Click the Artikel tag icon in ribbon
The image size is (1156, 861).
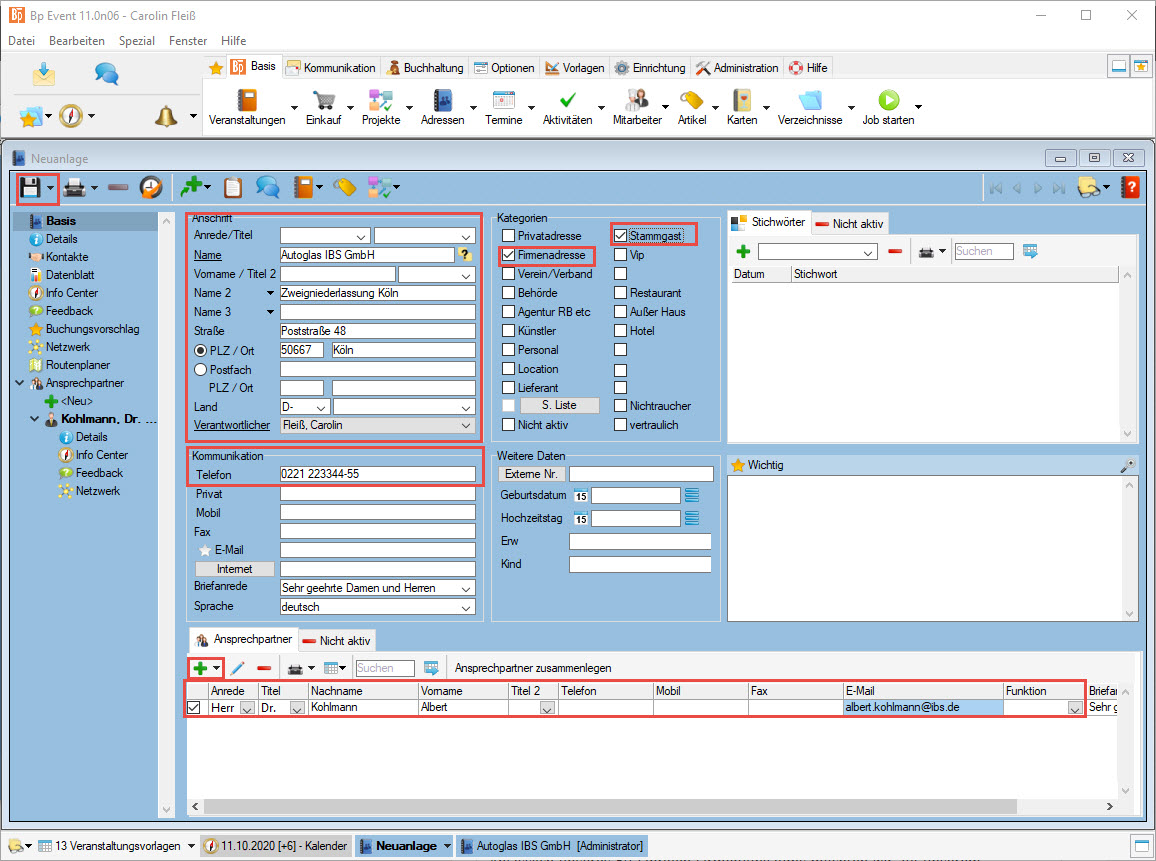[x=691, y=100]
